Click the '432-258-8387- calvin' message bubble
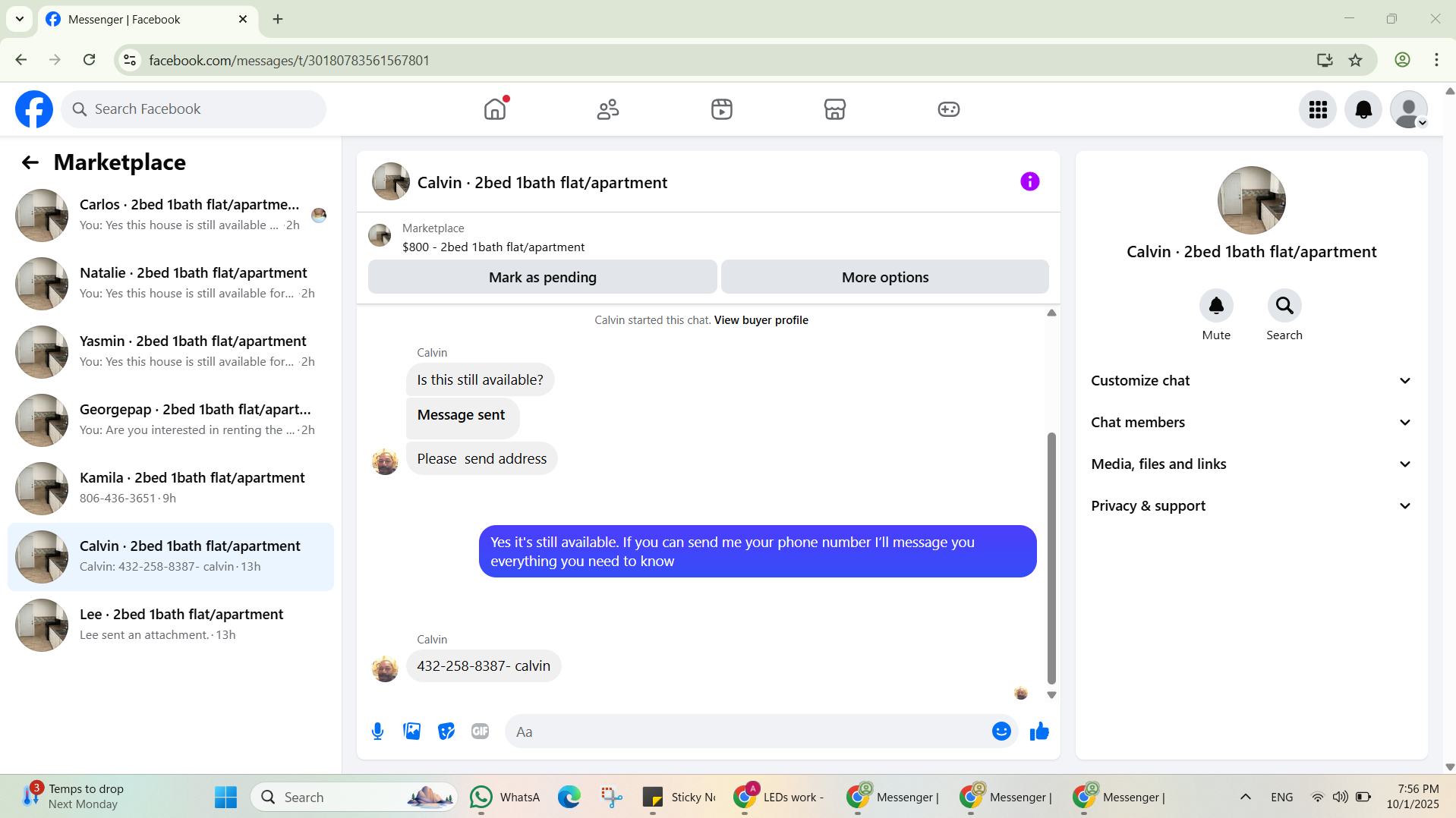This screenshot has height=818, width=1456. (484, 666)
